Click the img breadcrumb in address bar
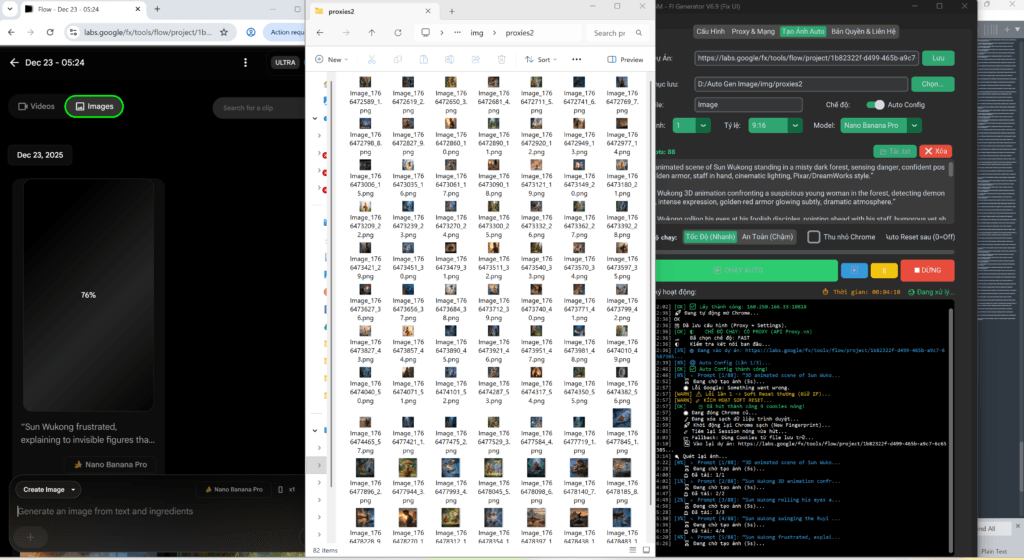Screen dimensions: 1024x560 (x=477, y=33)
